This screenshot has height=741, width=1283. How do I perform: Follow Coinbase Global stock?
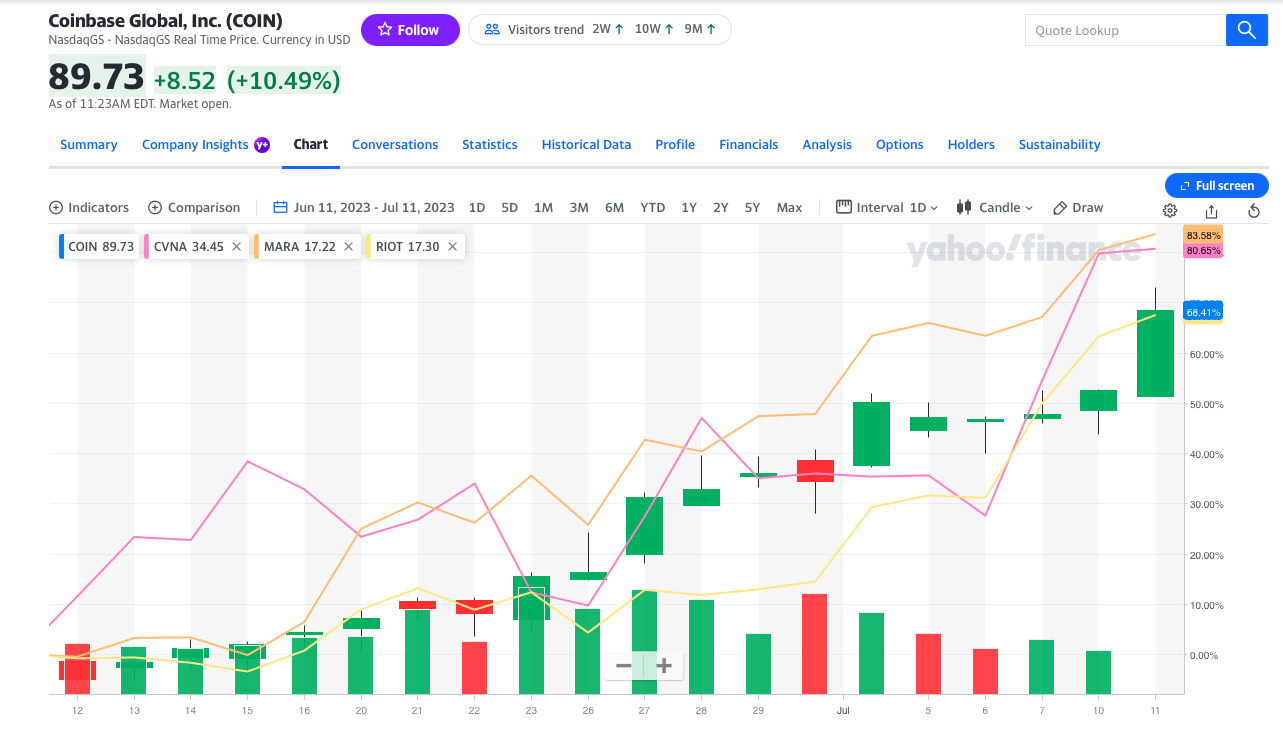(410, 30)
